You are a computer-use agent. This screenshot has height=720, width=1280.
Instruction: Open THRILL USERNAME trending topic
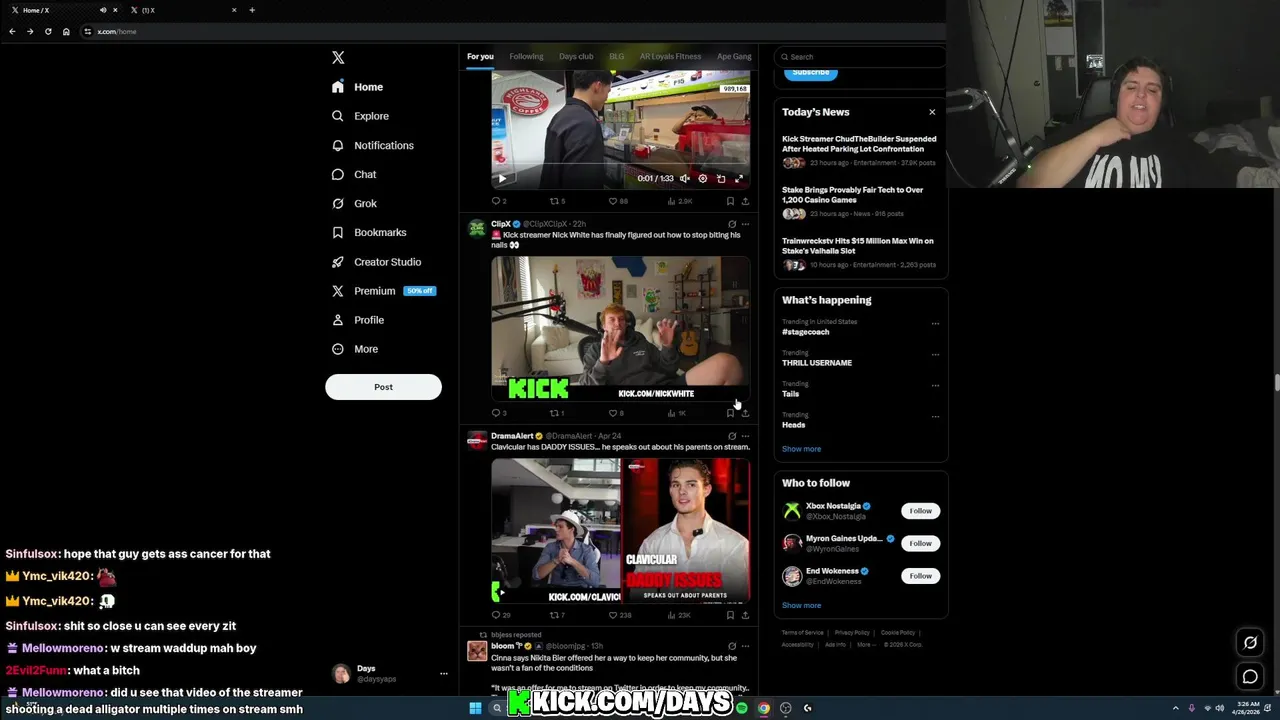(x=817, y=363)
